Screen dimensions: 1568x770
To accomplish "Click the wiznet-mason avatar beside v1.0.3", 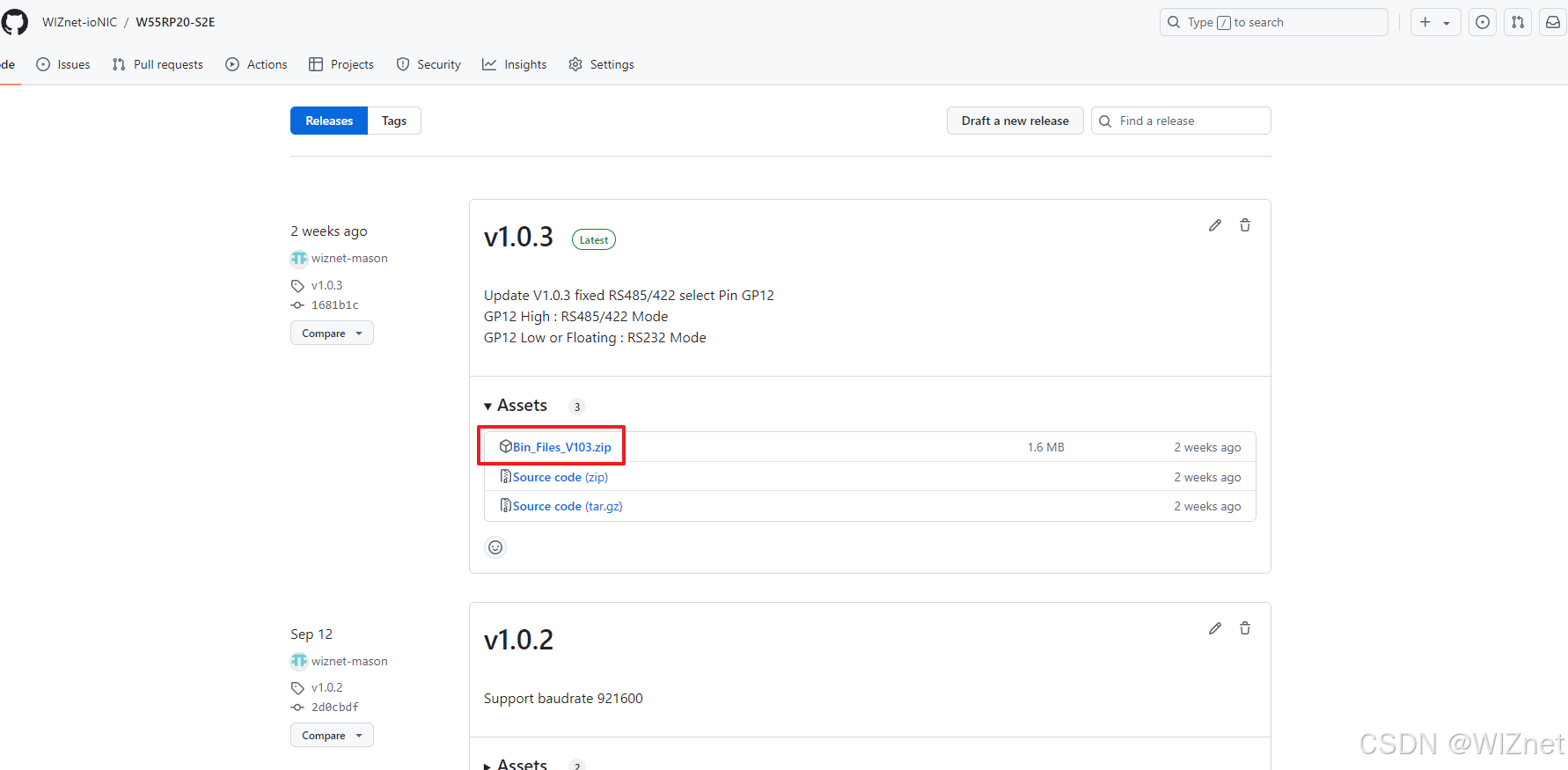I will (299, 258).
